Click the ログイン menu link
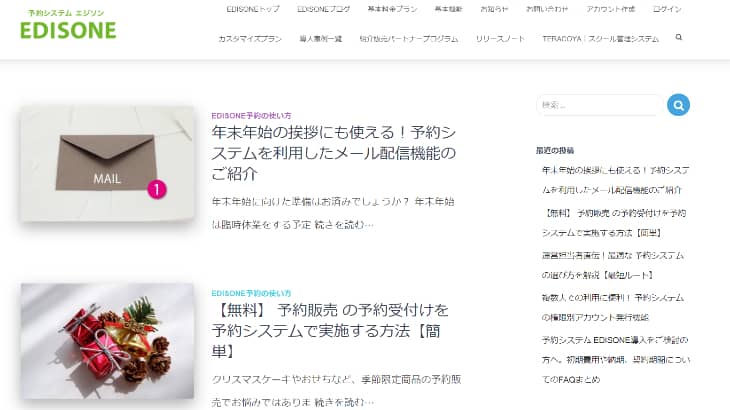 coord(667,9)
